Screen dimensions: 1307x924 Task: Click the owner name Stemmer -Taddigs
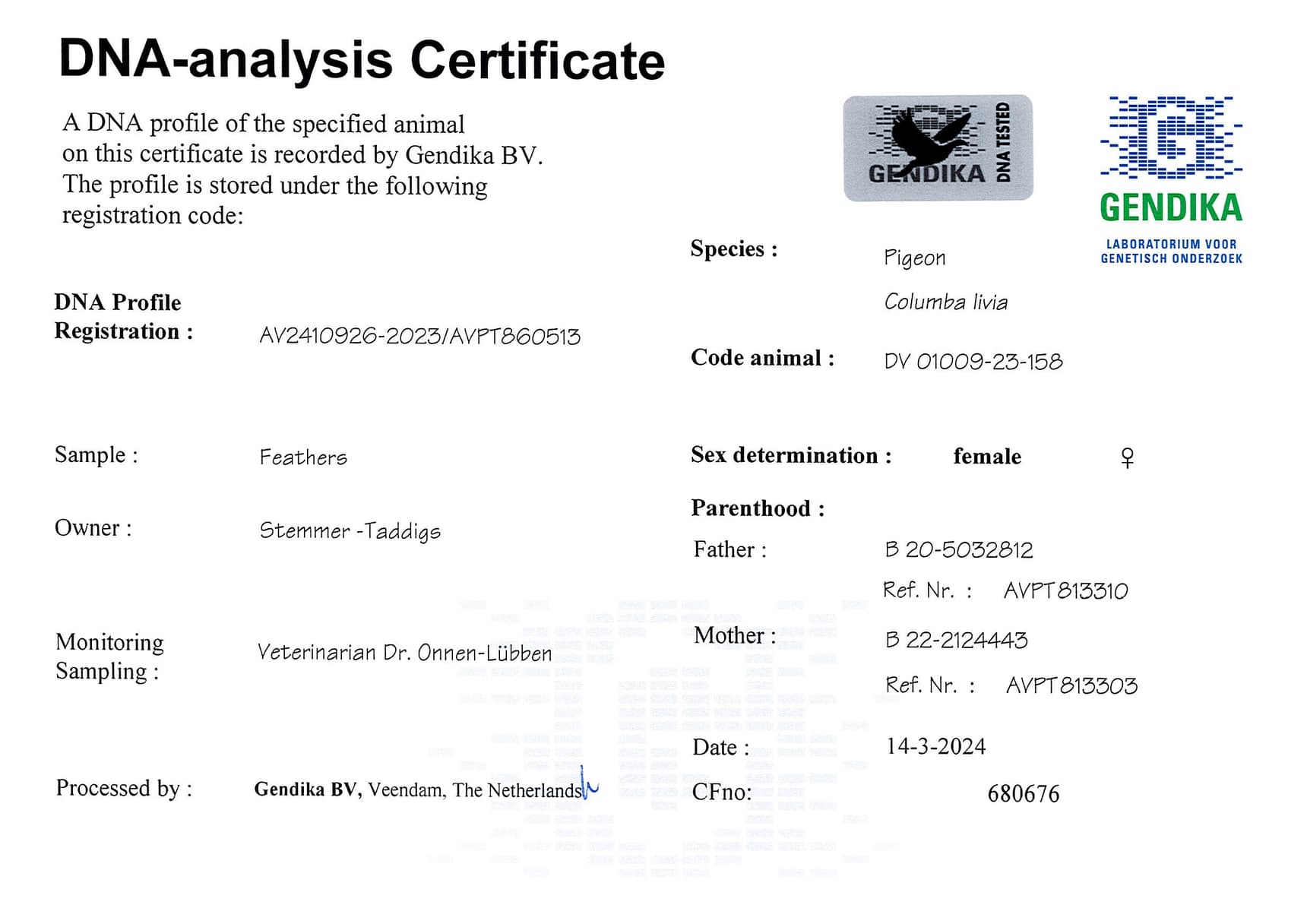pyautogui.click(x=350, y=530)
